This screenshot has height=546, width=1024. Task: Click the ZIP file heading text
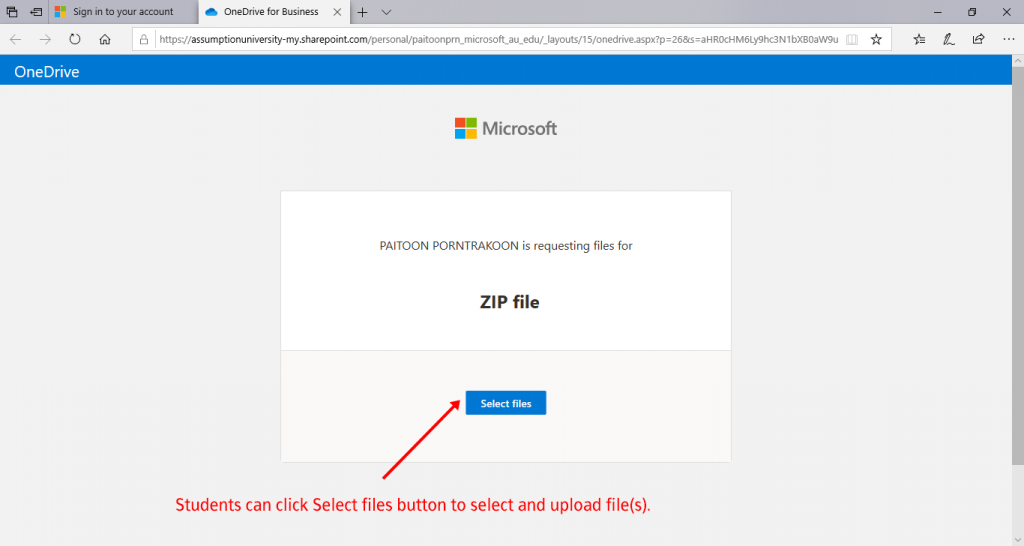click(509, 302)
